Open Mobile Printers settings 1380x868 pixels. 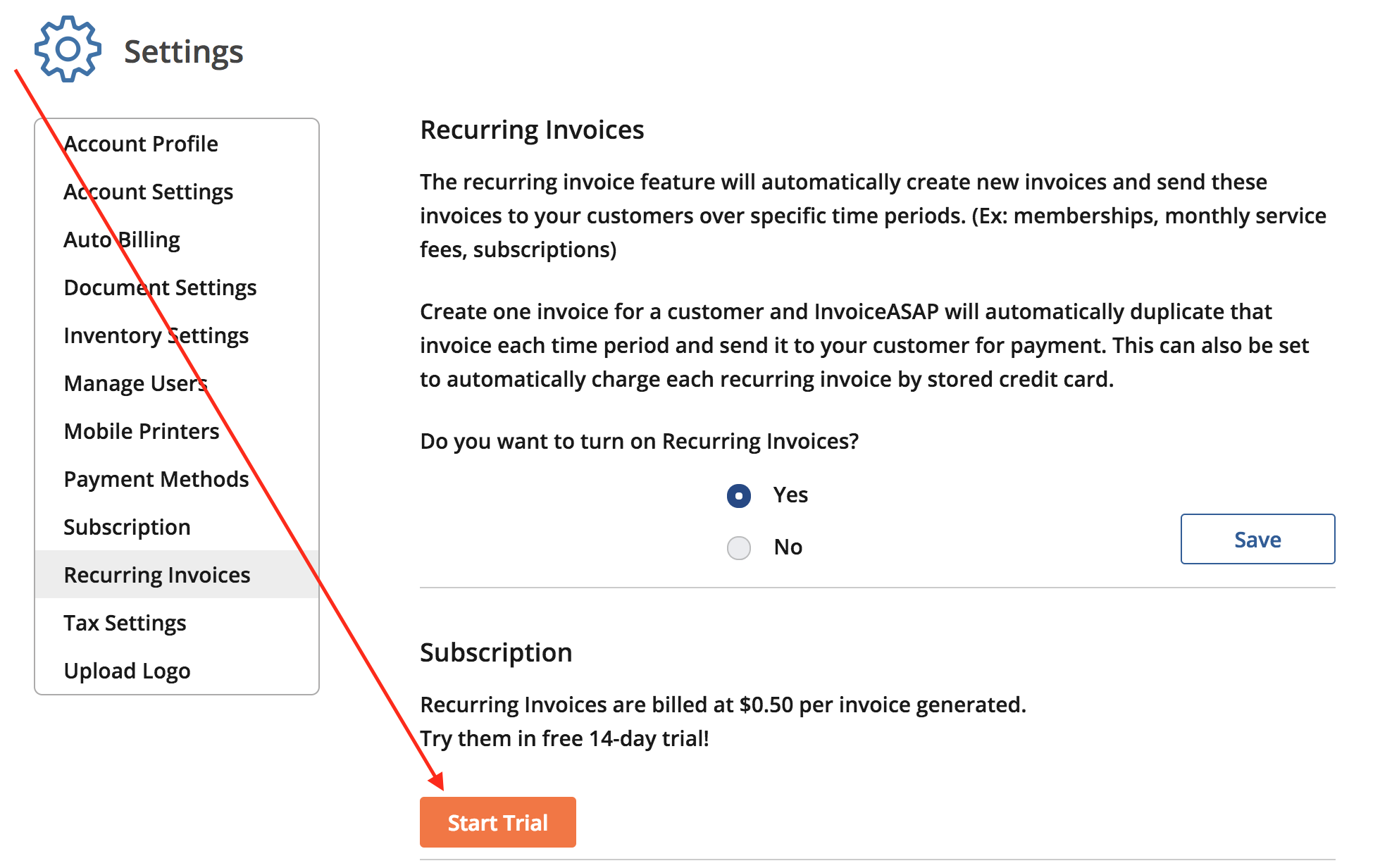141,430
